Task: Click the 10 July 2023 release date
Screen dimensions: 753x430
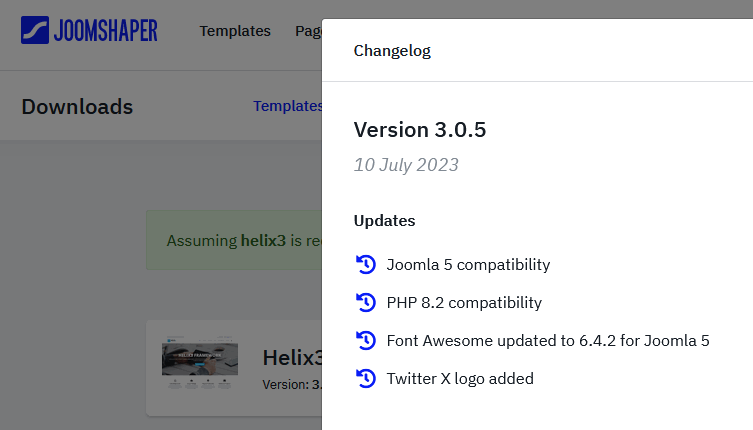Action: tap(406, 165)
